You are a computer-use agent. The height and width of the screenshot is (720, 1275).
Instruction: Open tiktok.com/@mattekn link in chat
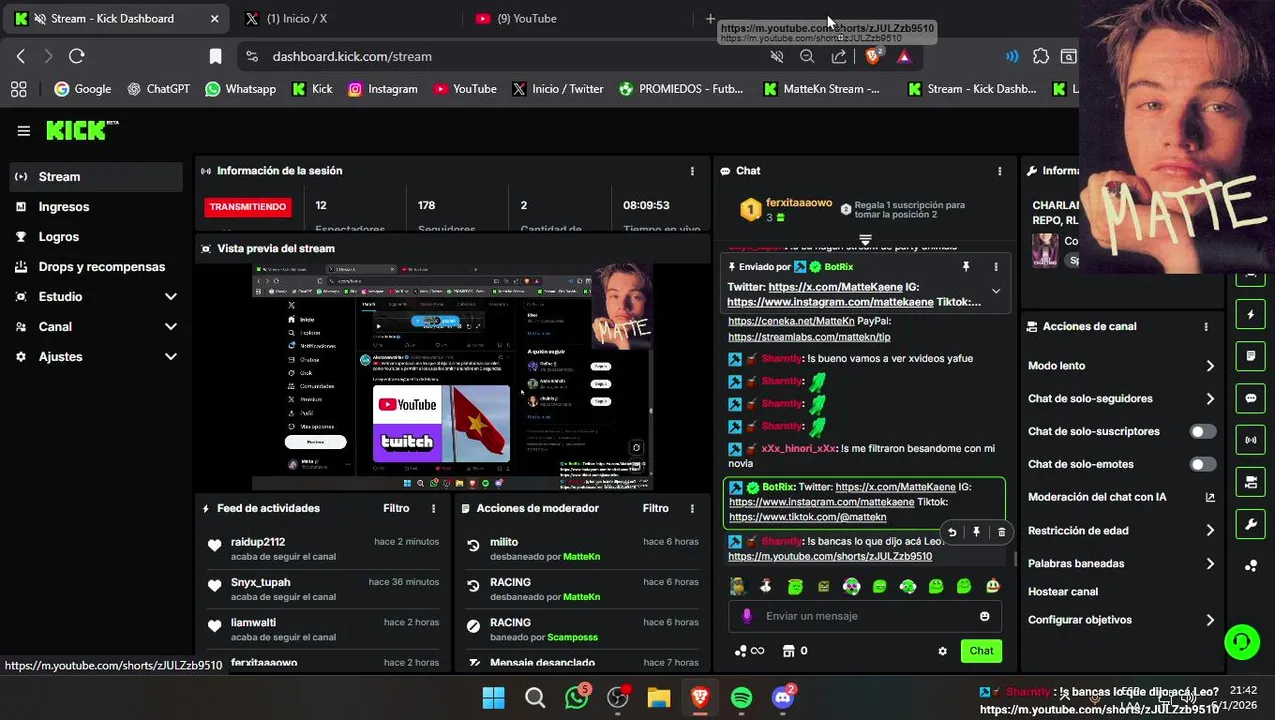[x=808, y=517]
